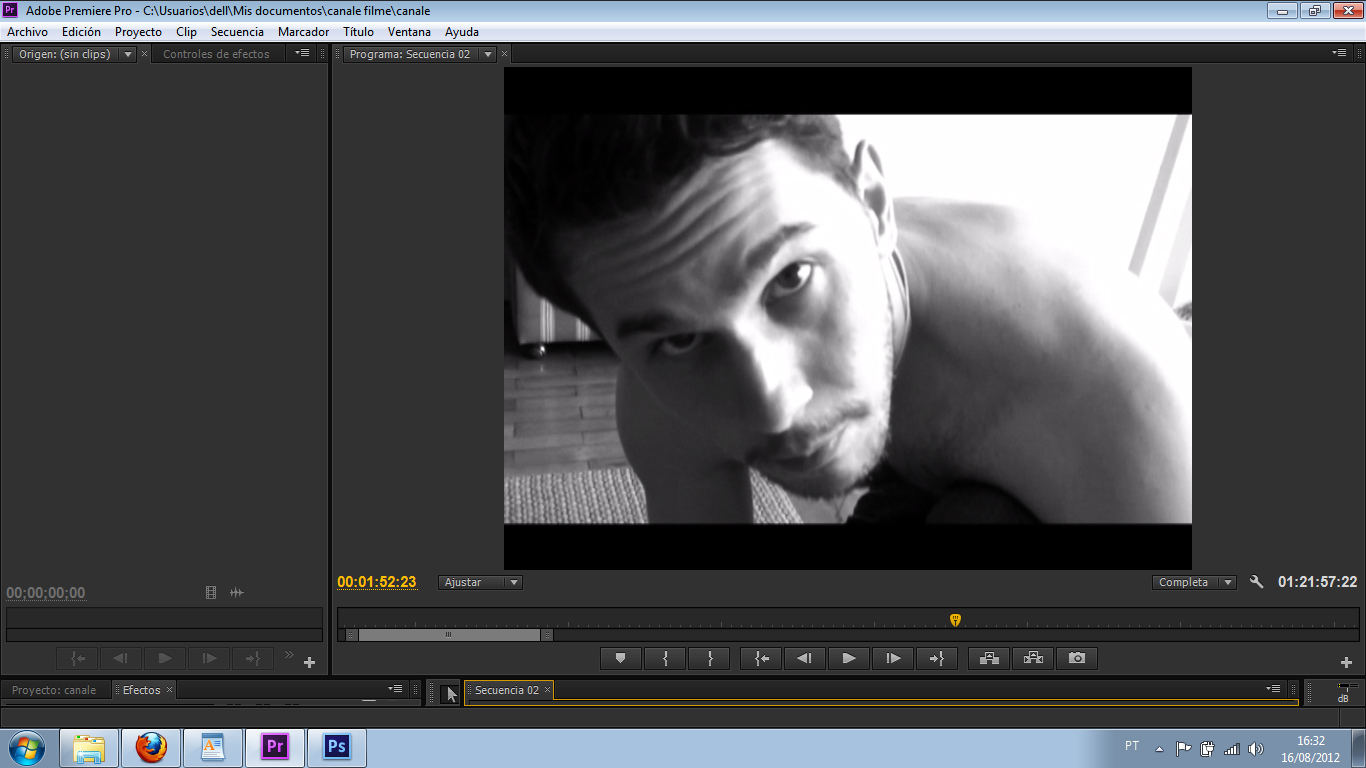
Task: Open Photoshop from the Windows taskbar
Action: (337, 747)
